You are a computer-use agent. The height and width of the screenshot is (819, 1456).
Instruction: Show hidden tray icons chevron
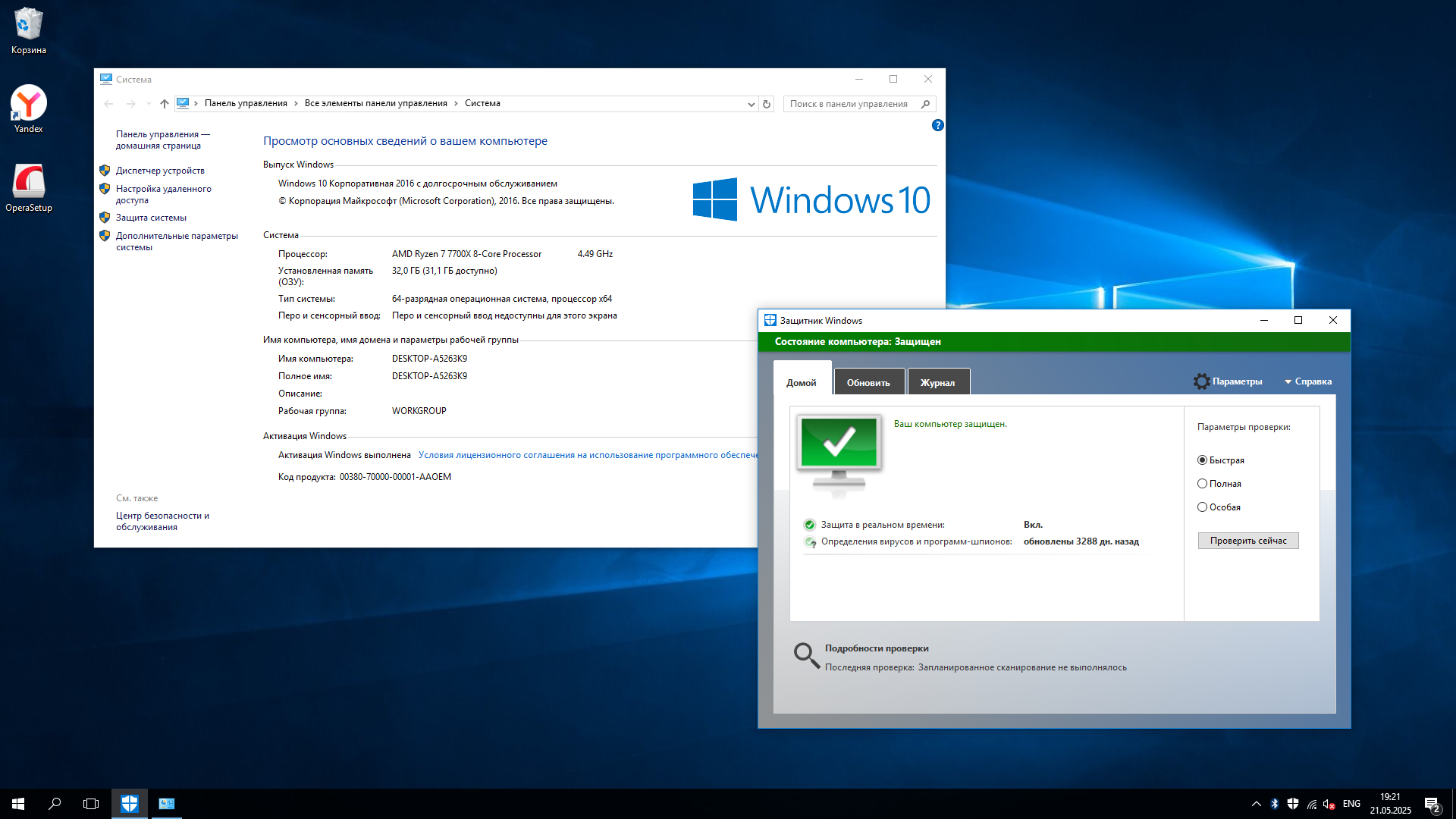coord(1257,804)
